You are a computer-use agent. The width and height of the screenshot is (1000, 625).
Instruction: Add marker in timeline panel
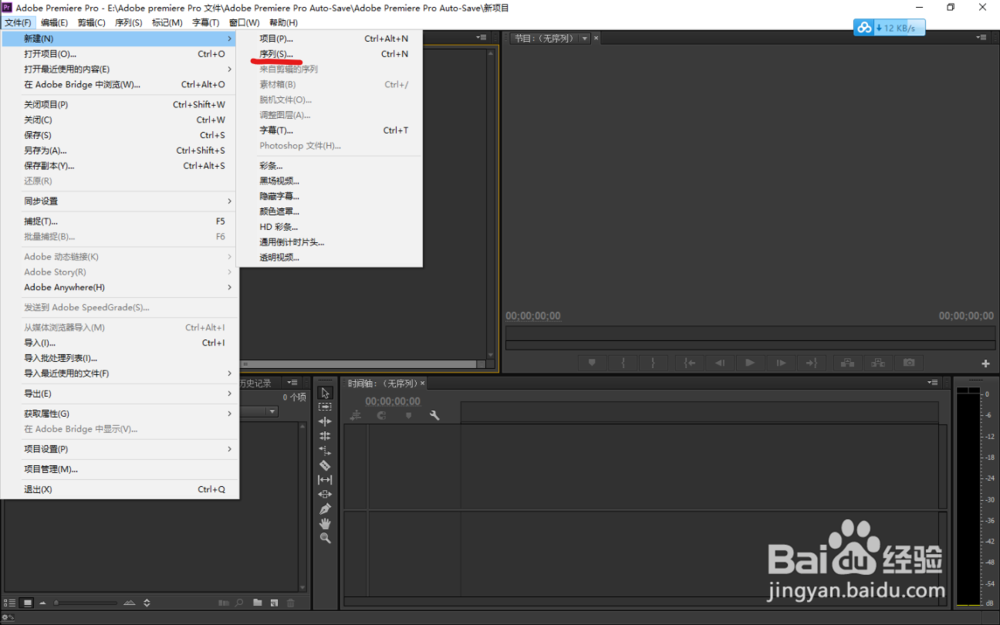point(408,415)
